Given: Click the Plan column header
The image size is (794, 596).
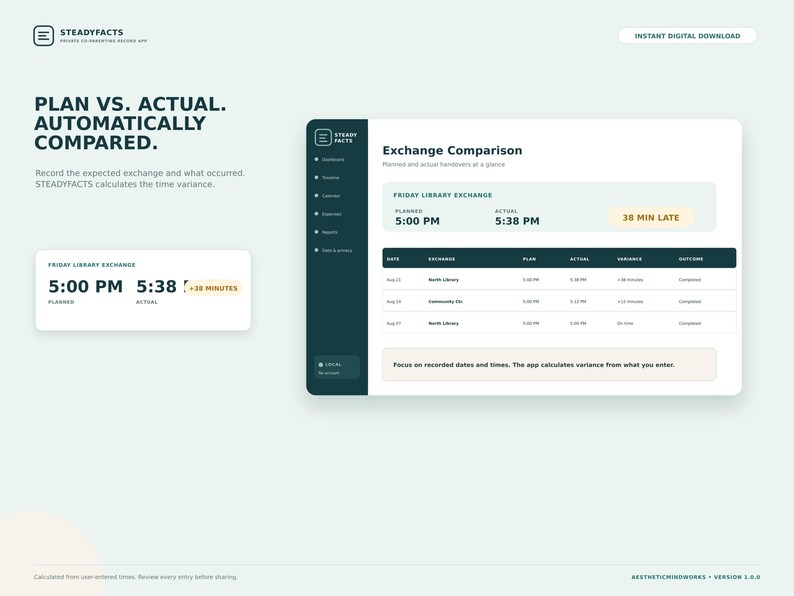Looking at the screenshot, I should coord(529,259).
